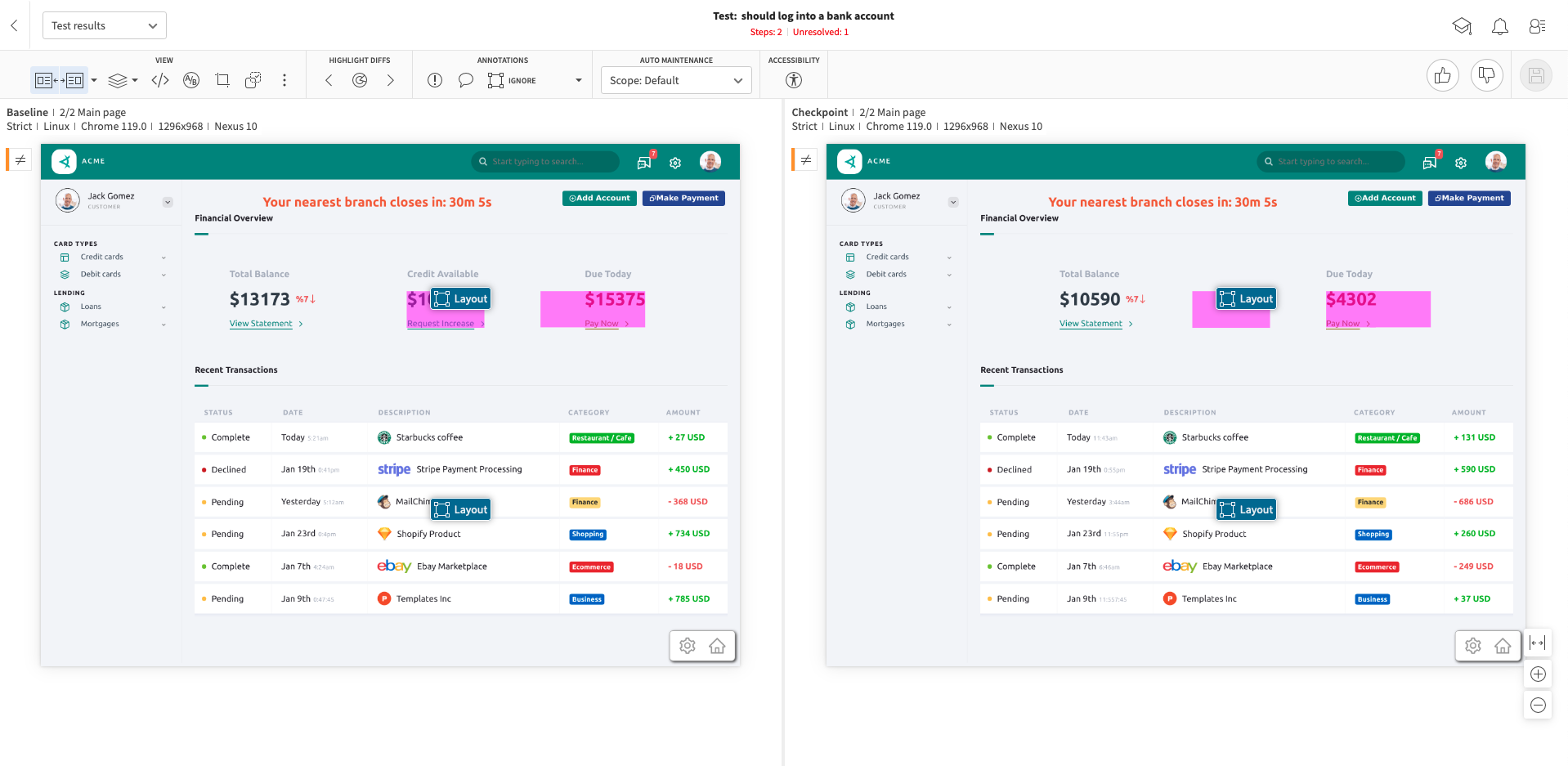Click the report bug exclamation icon
1568x766 pixels.
(x=435, y=80)
